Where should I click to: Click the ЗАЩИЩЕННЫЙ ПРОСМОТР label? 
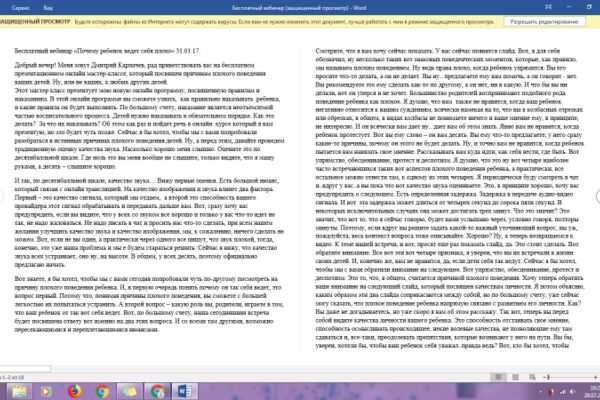(35, 22)
